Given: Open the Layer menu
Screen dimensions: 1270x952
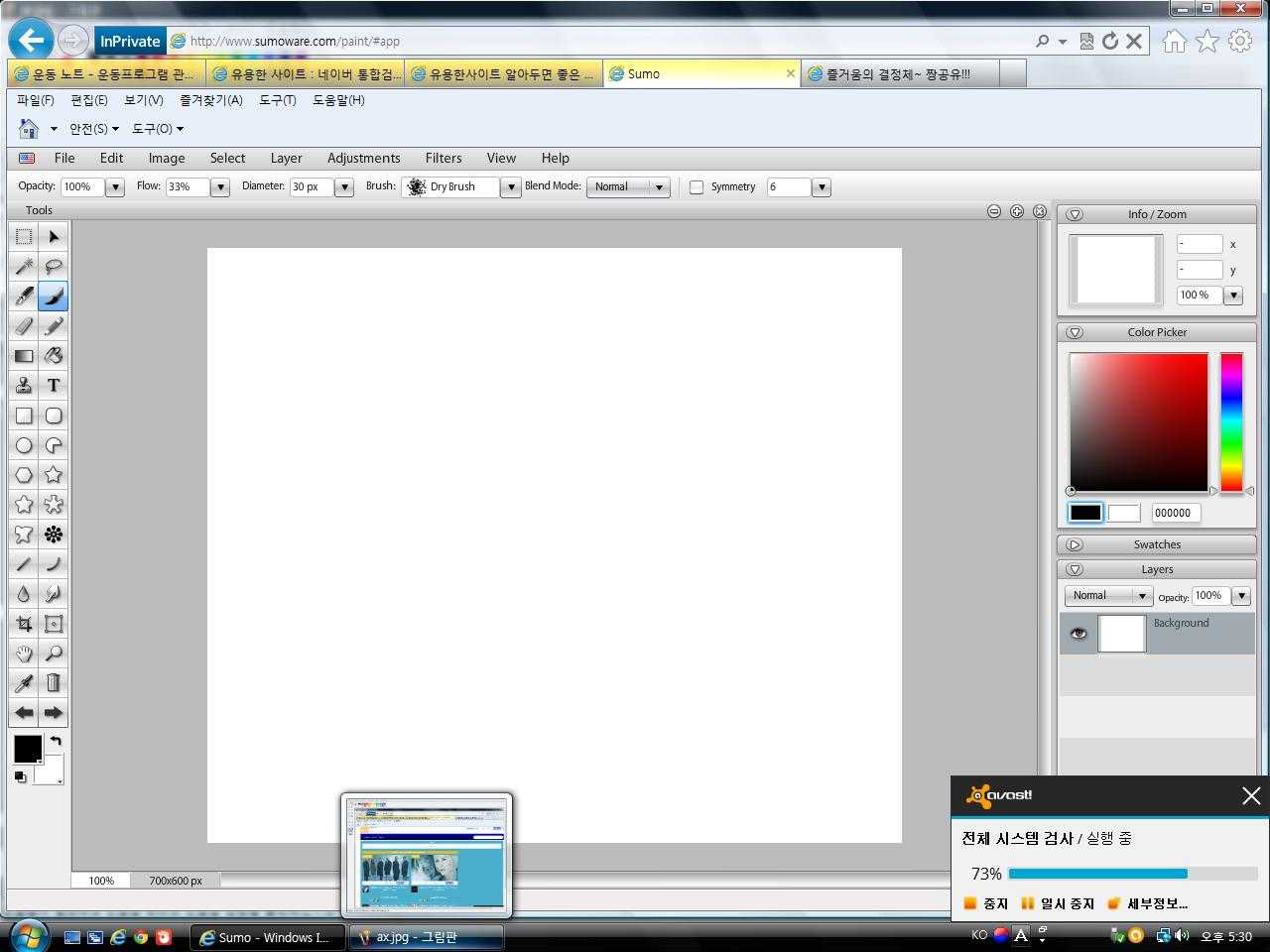Looking at the screenshot, I should pyautogui.click(x=286, y=158).
